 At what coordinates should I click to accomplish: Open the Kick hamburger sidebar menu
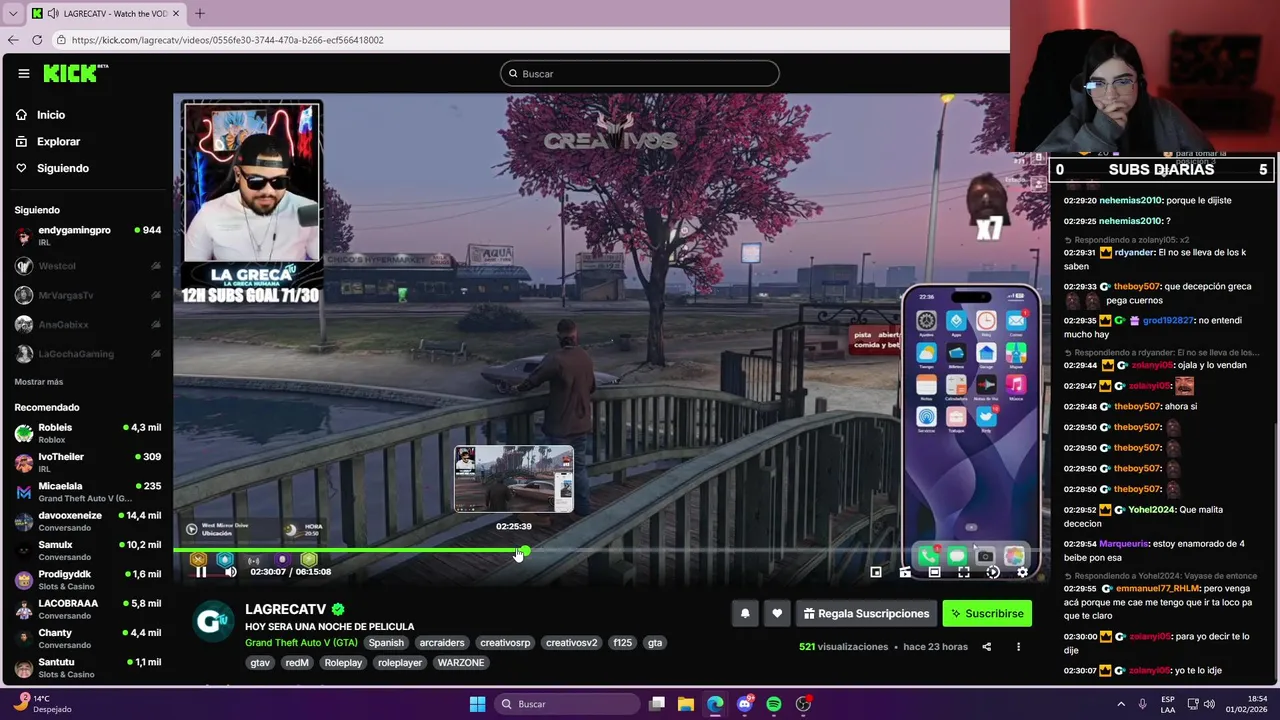coord(24,73)
